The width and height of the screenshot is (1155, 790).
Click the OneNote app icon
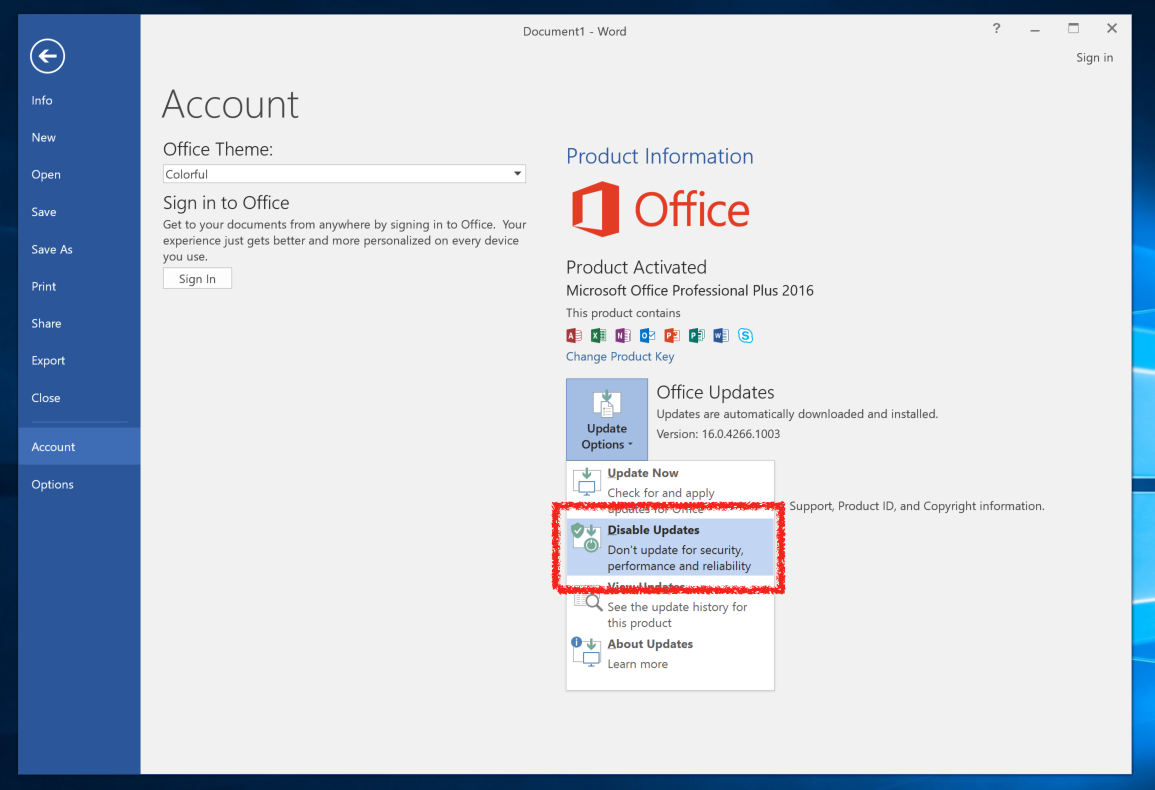click(x=623, y=336)
